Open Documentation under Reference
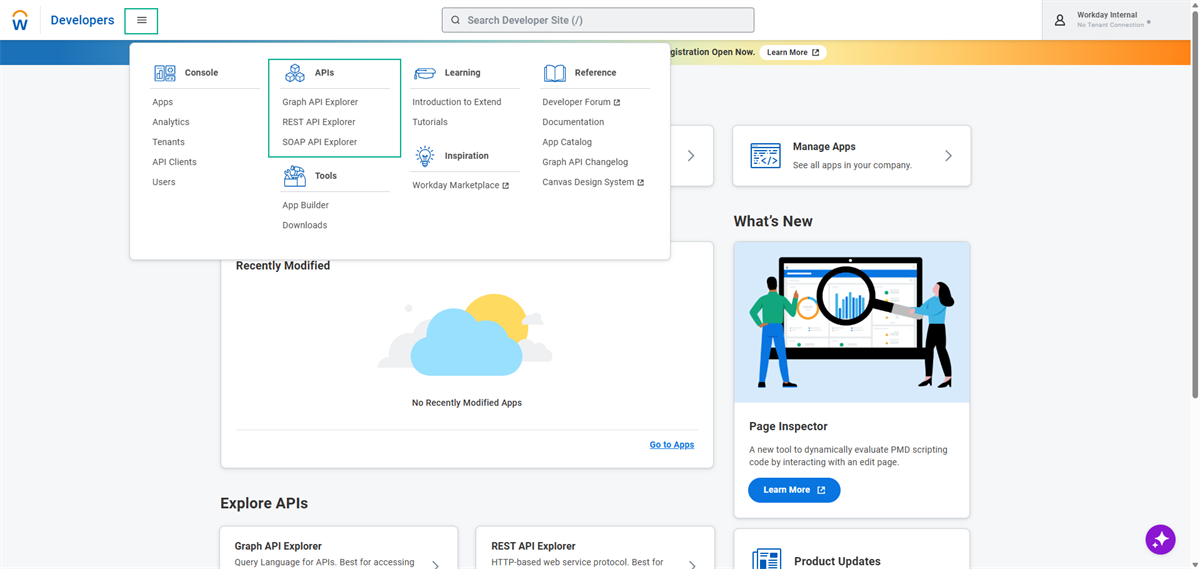 tap(573, 122)
